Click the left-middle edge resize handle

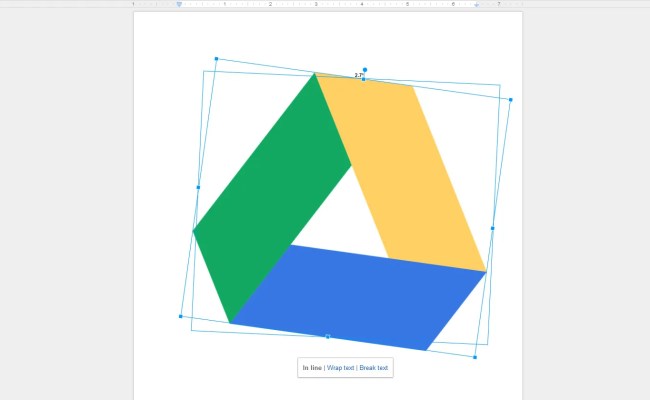pos(198,187)
